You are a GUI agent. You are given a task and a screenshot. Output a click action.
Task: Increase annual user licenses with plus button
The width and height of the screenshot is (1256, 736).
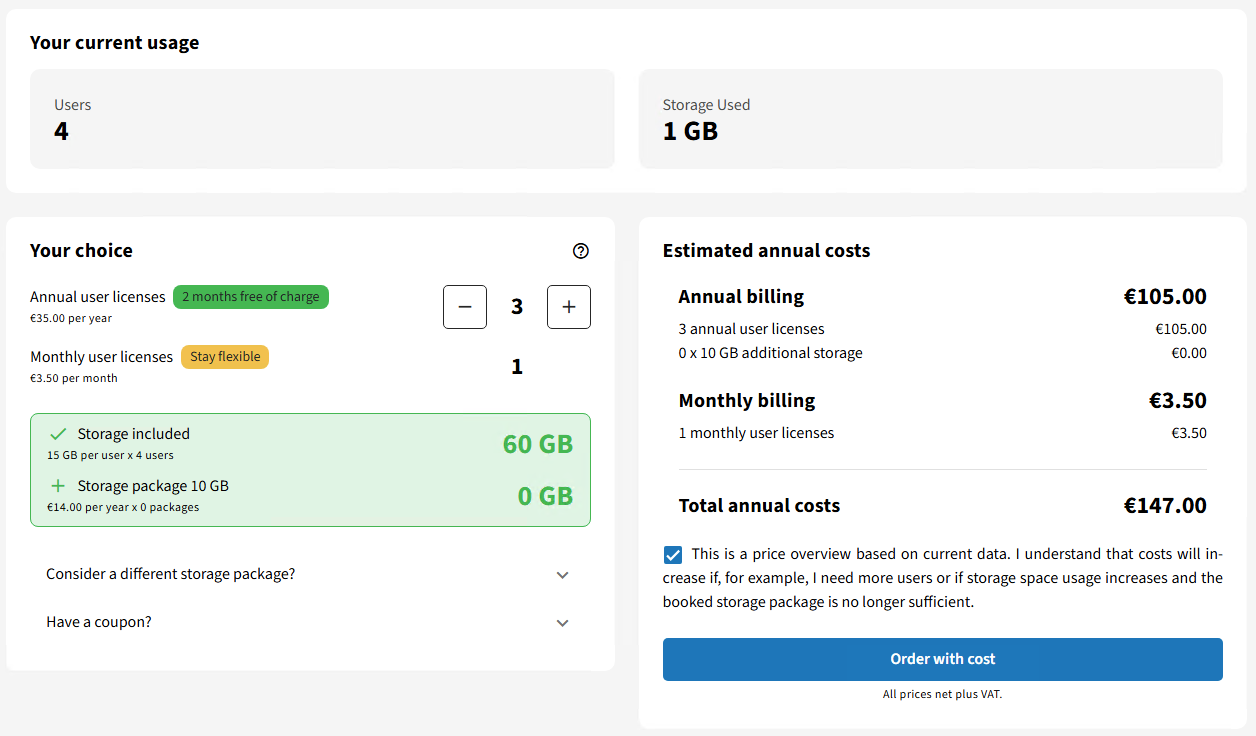(569, 307)
